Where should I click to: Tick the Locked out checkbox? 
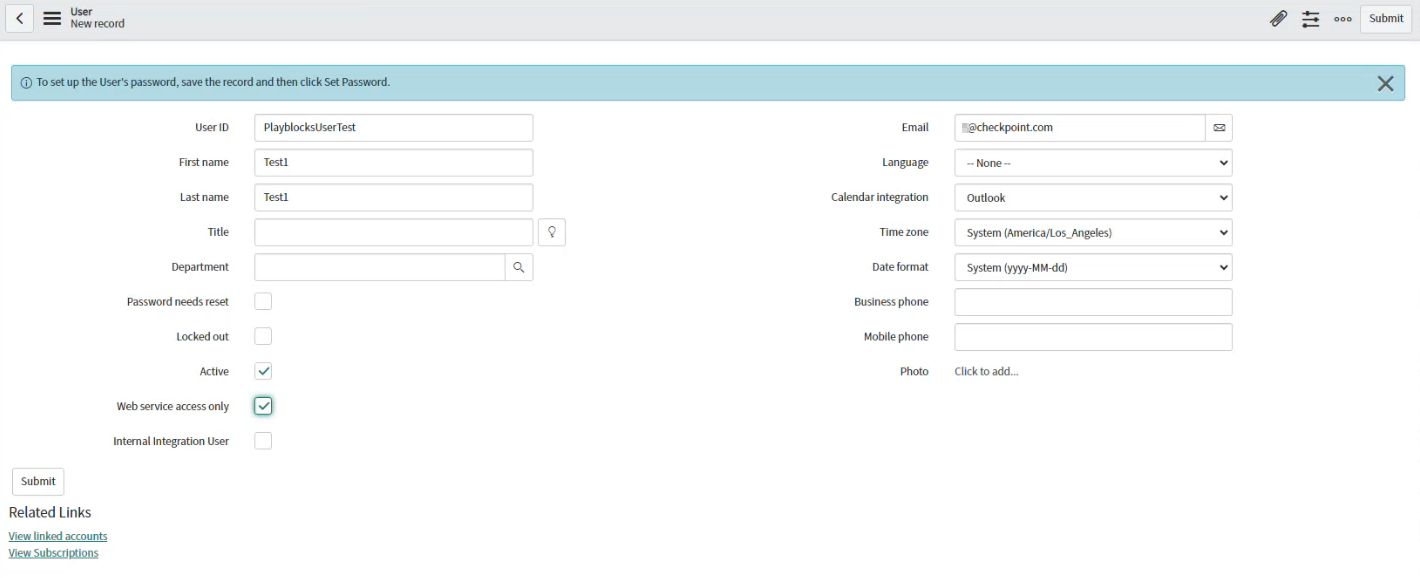[x=263, y=336]
